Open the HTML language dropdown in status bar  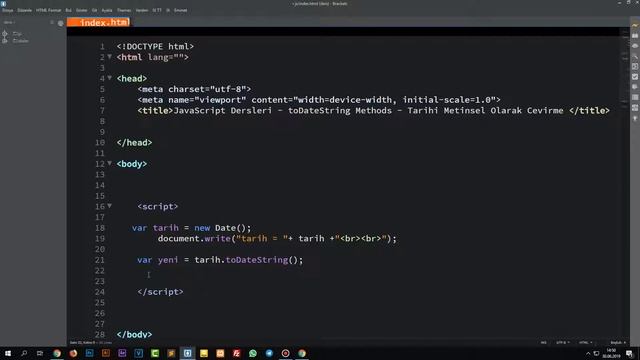(x=586, y=342)
